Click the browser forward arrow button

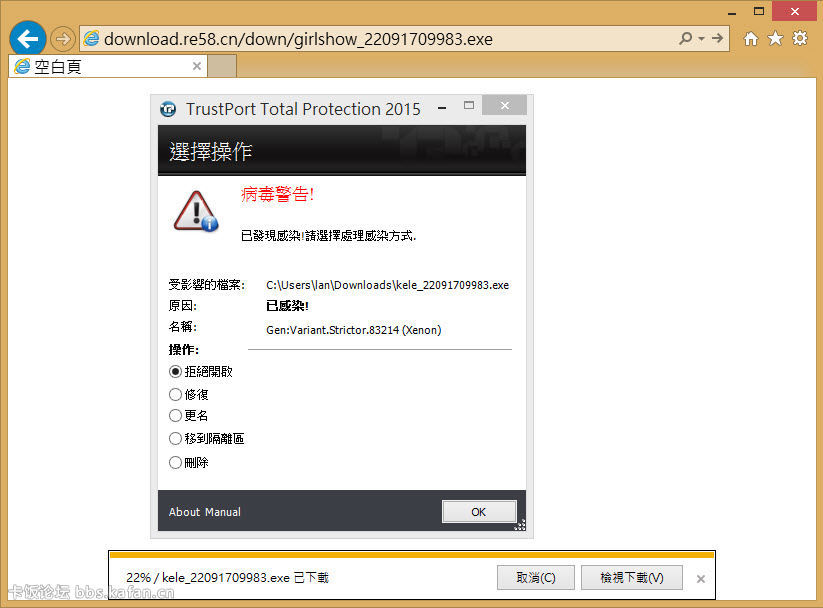[x=63, y=39]
